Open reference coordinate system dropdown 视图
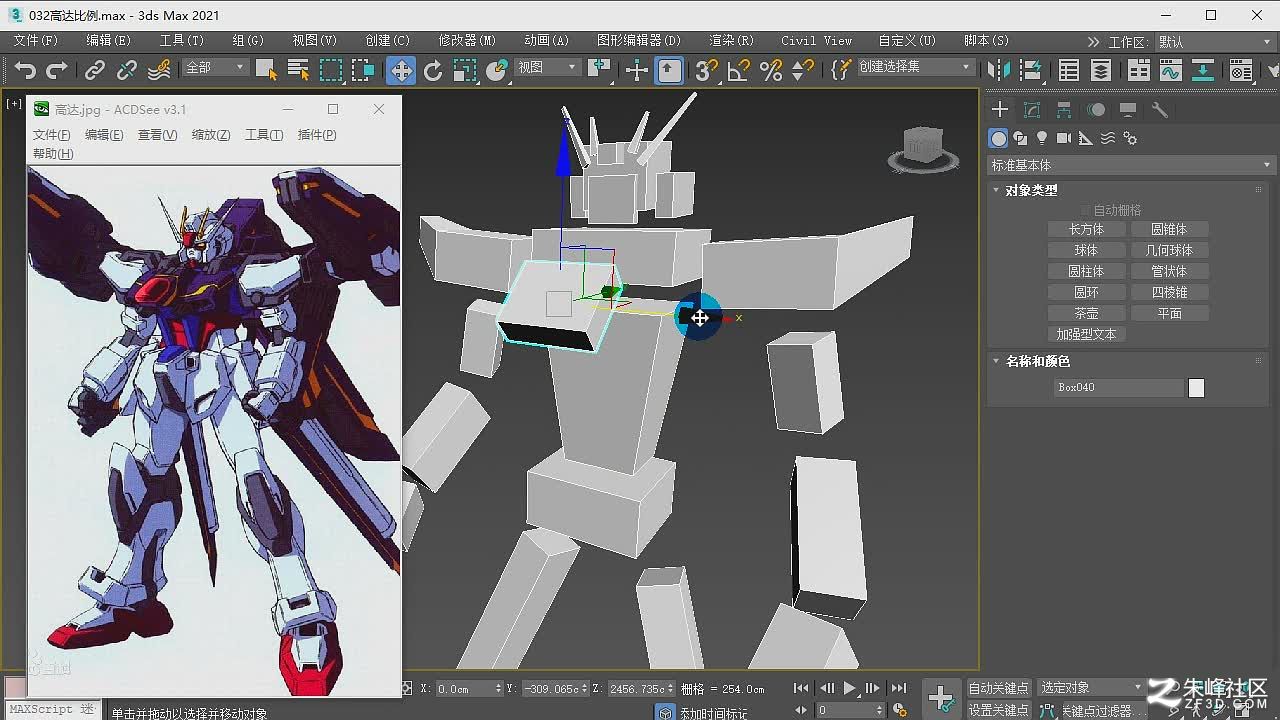This screenshot has height=720, width=1280. pyautogui.click(x=547, y=67)
